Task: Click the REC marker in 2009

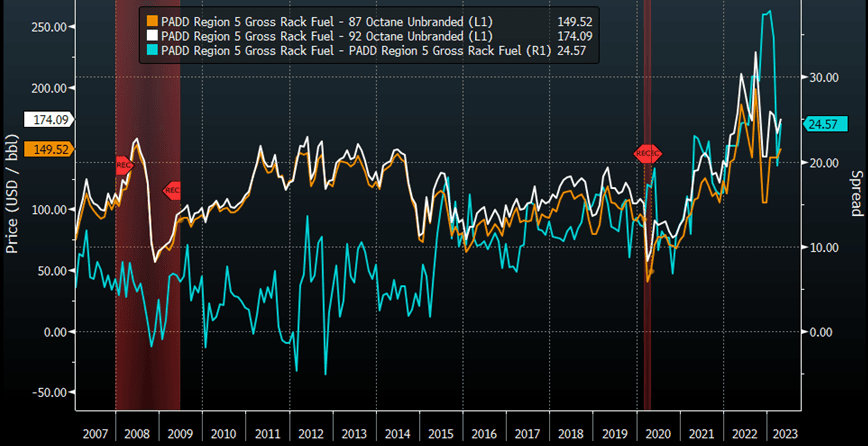Action: (x=172, y=191)
